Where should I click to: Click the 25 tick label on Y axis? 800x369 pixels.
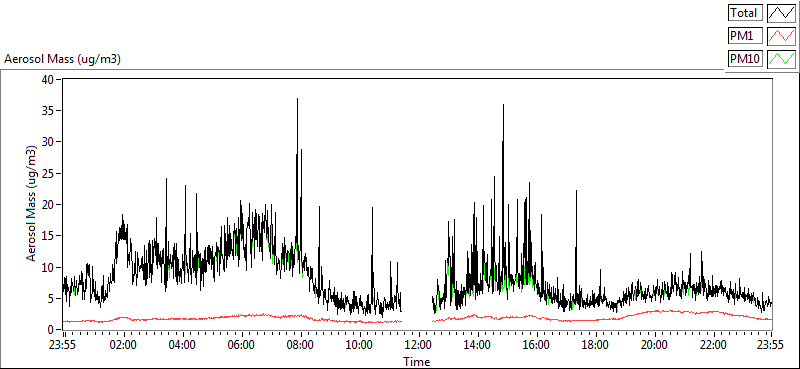[x=48, y=174]
